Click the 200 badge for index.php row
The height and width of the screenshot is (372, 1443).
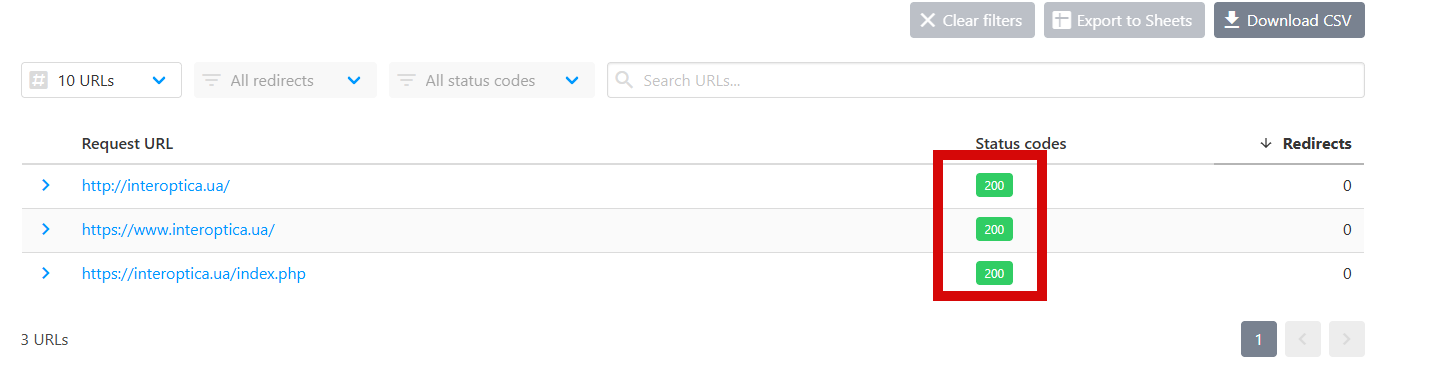coord(994,273)
